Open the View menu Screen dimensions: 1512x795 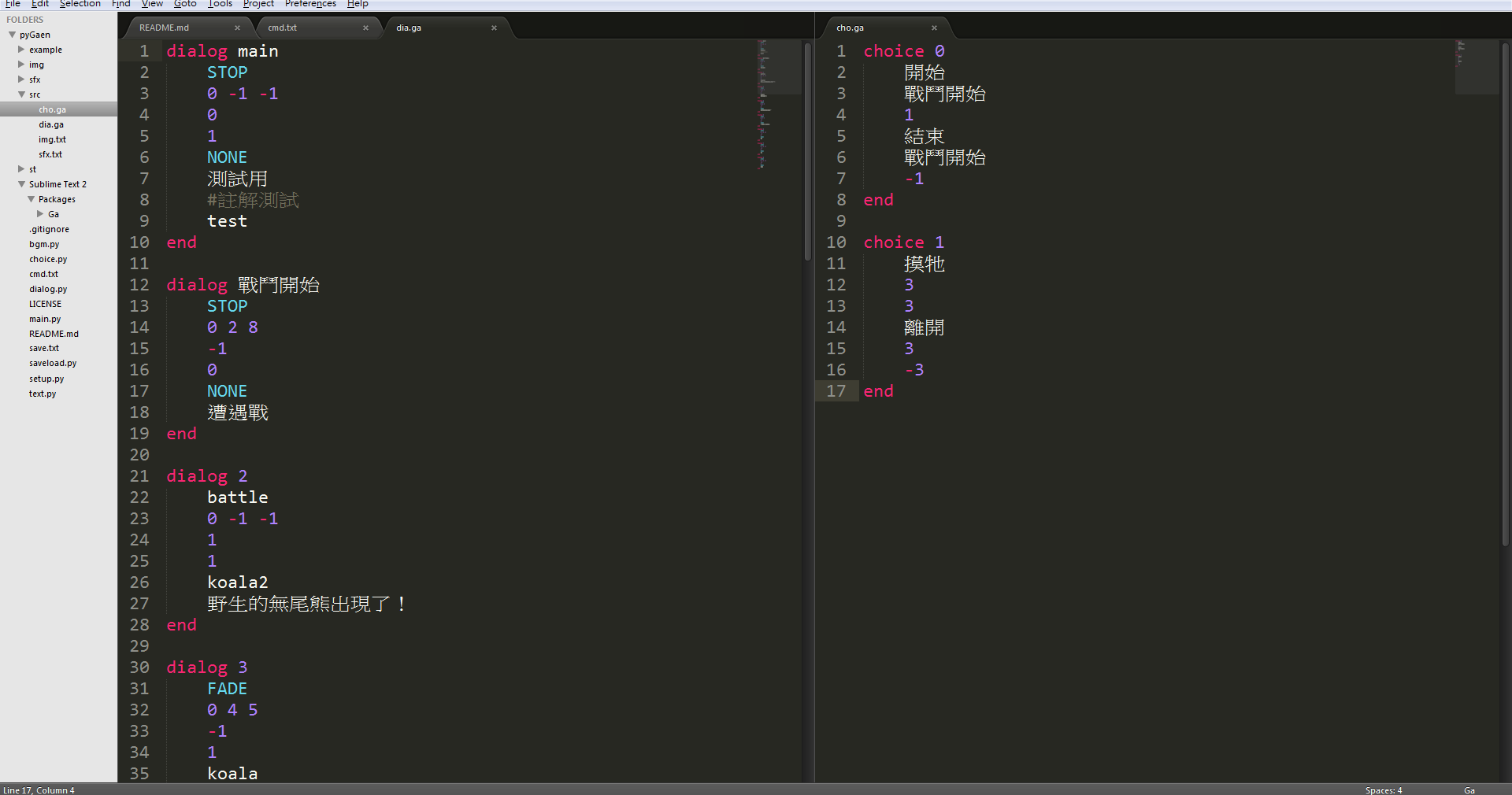point(152,4)
